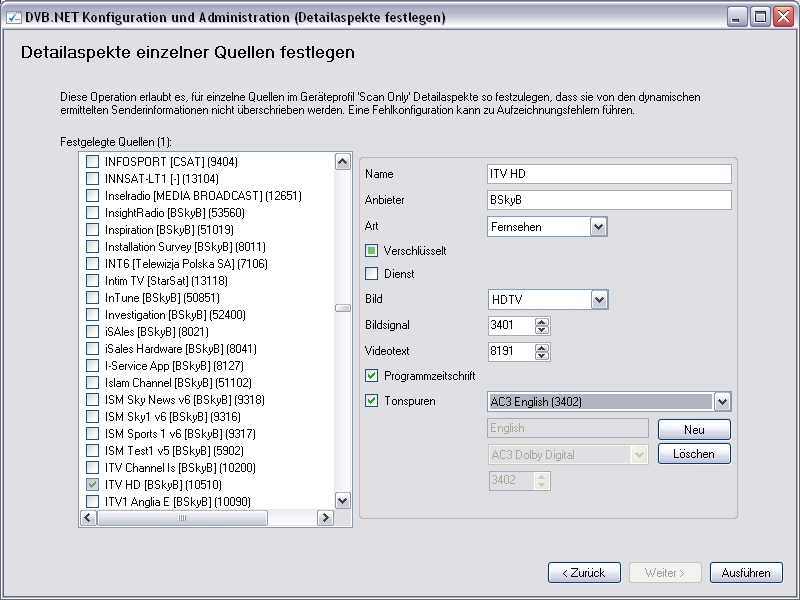
Task: Select ITV1 Anglia E in source list
Action: point(177,502)
